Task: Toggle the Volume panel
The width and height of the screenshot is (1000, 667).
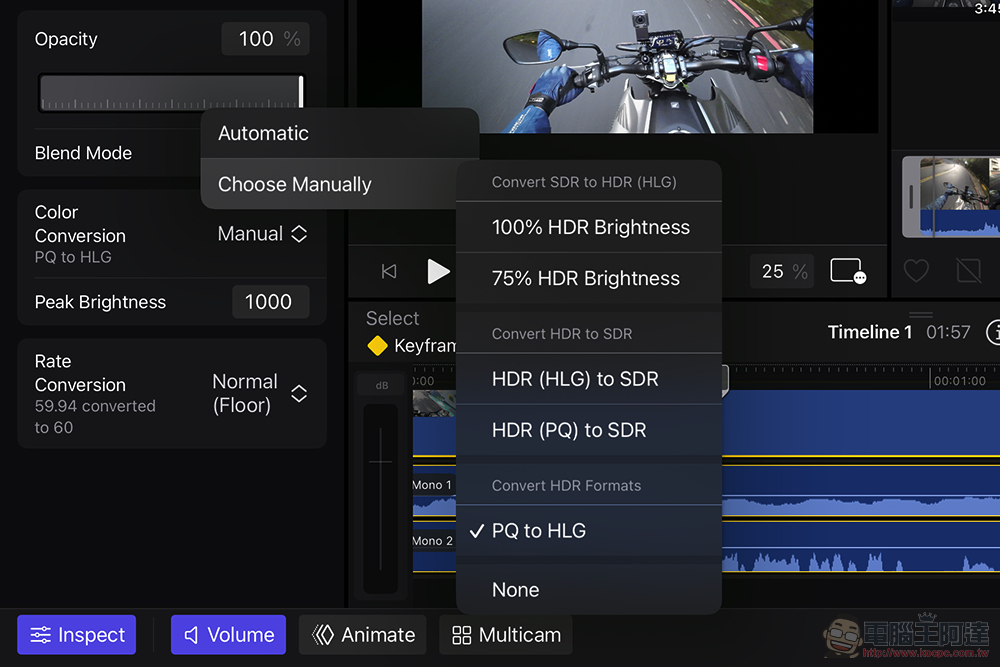Action: click(x=228, y=634)
